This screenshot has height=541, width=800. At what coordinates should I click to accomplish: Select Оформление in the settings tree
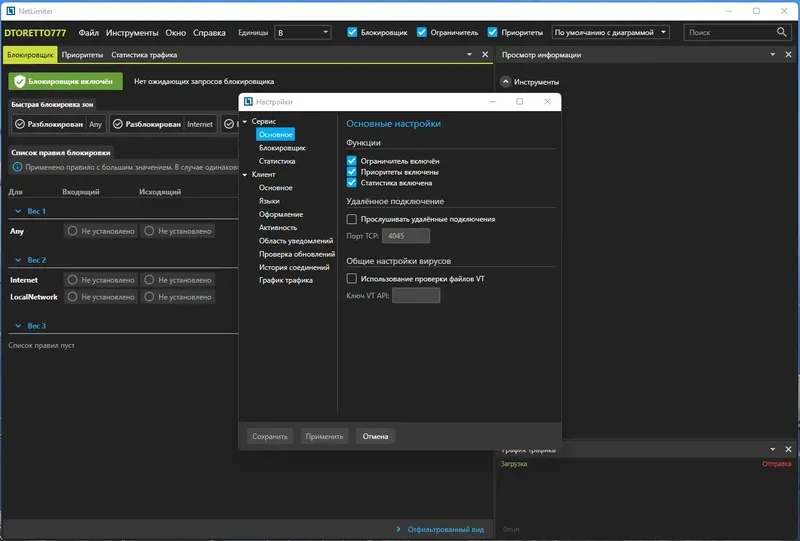[281, 214]
